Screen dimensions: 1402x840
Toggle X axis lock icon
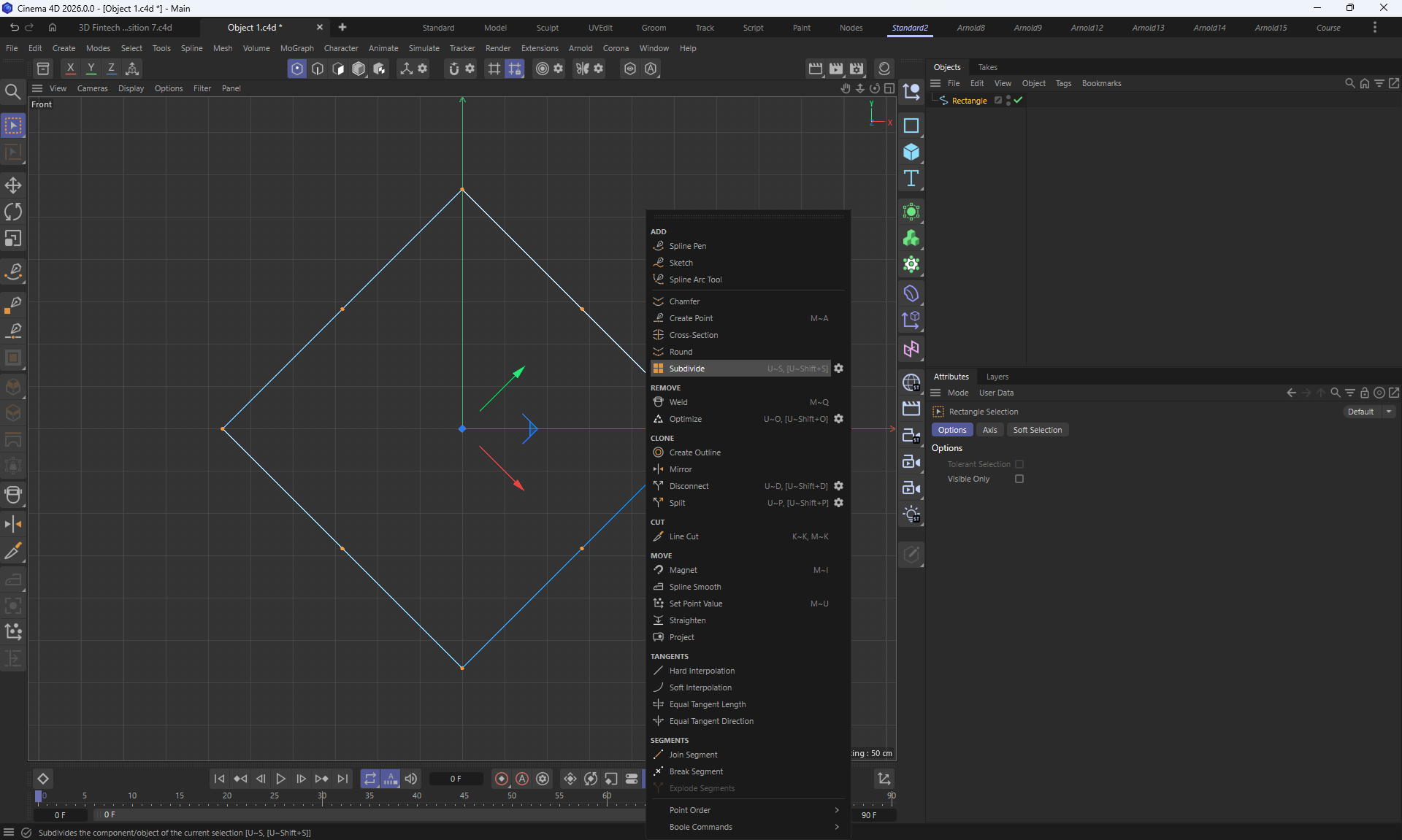(x=70, y=69)
